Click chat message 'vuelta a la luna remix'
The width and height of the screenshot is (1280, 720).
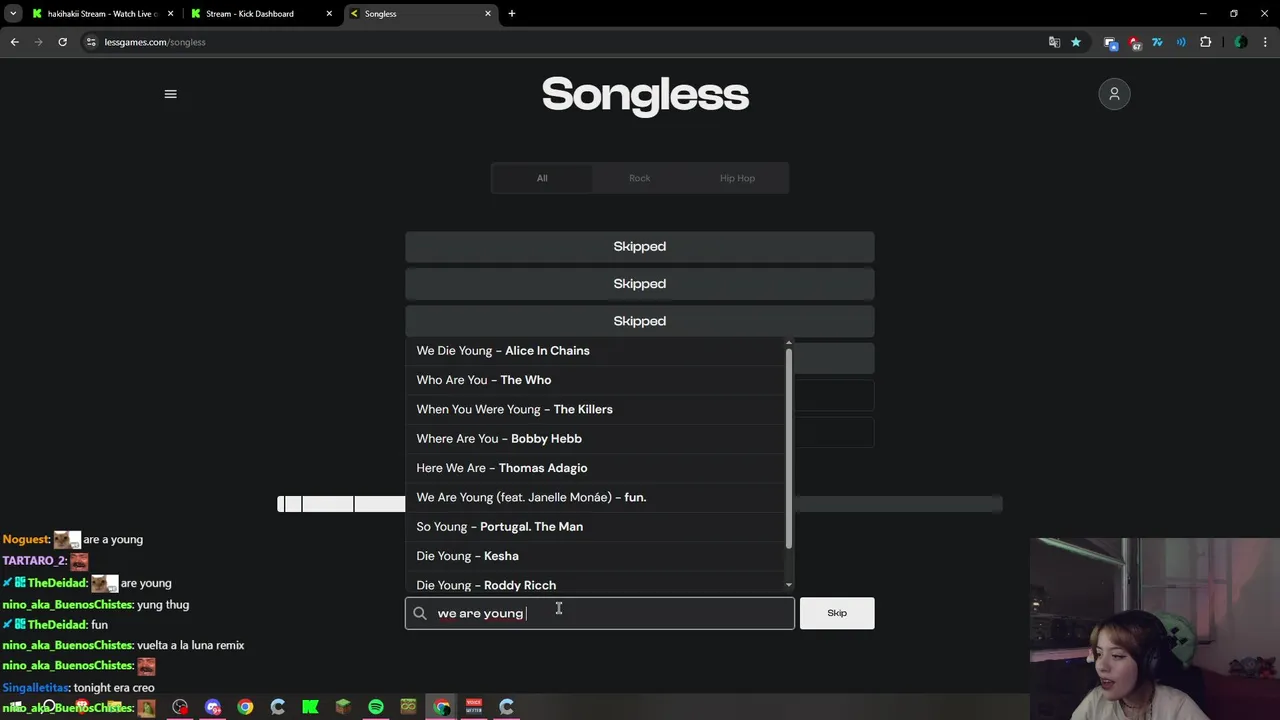coord(190,645)
